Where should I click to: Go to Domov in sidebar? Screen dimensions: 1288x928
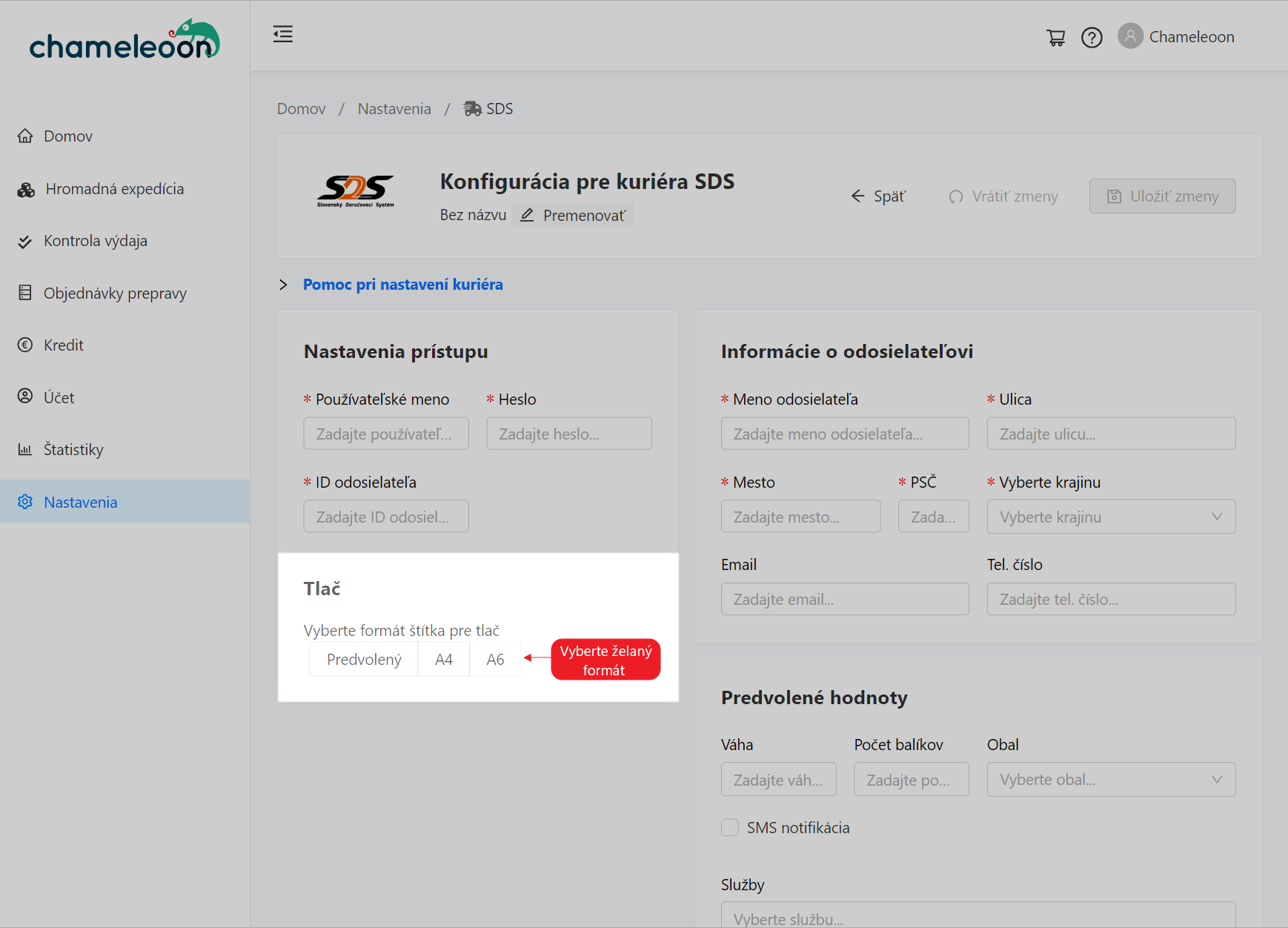coord(67,136)
